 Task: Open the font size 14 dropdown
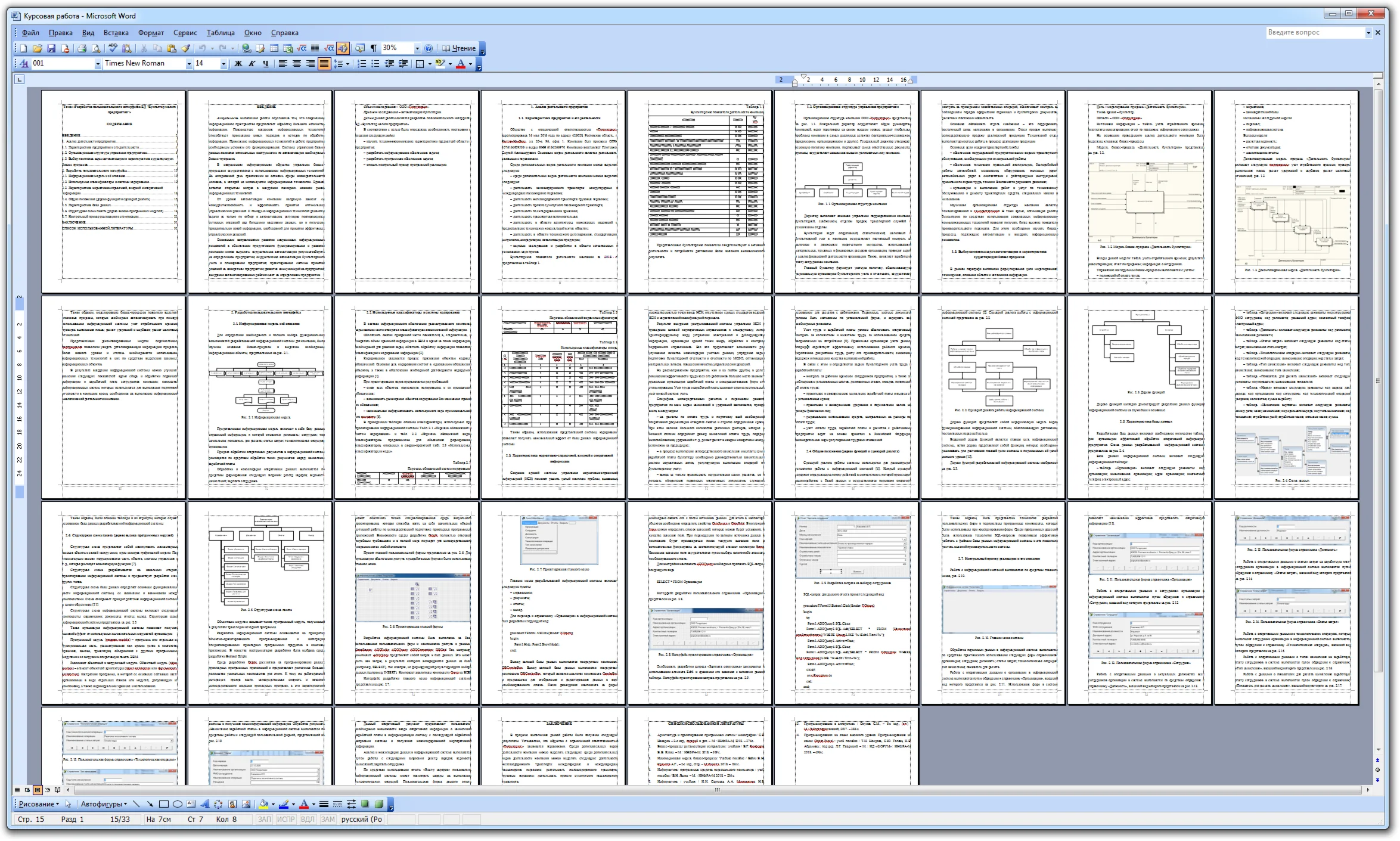224,63
